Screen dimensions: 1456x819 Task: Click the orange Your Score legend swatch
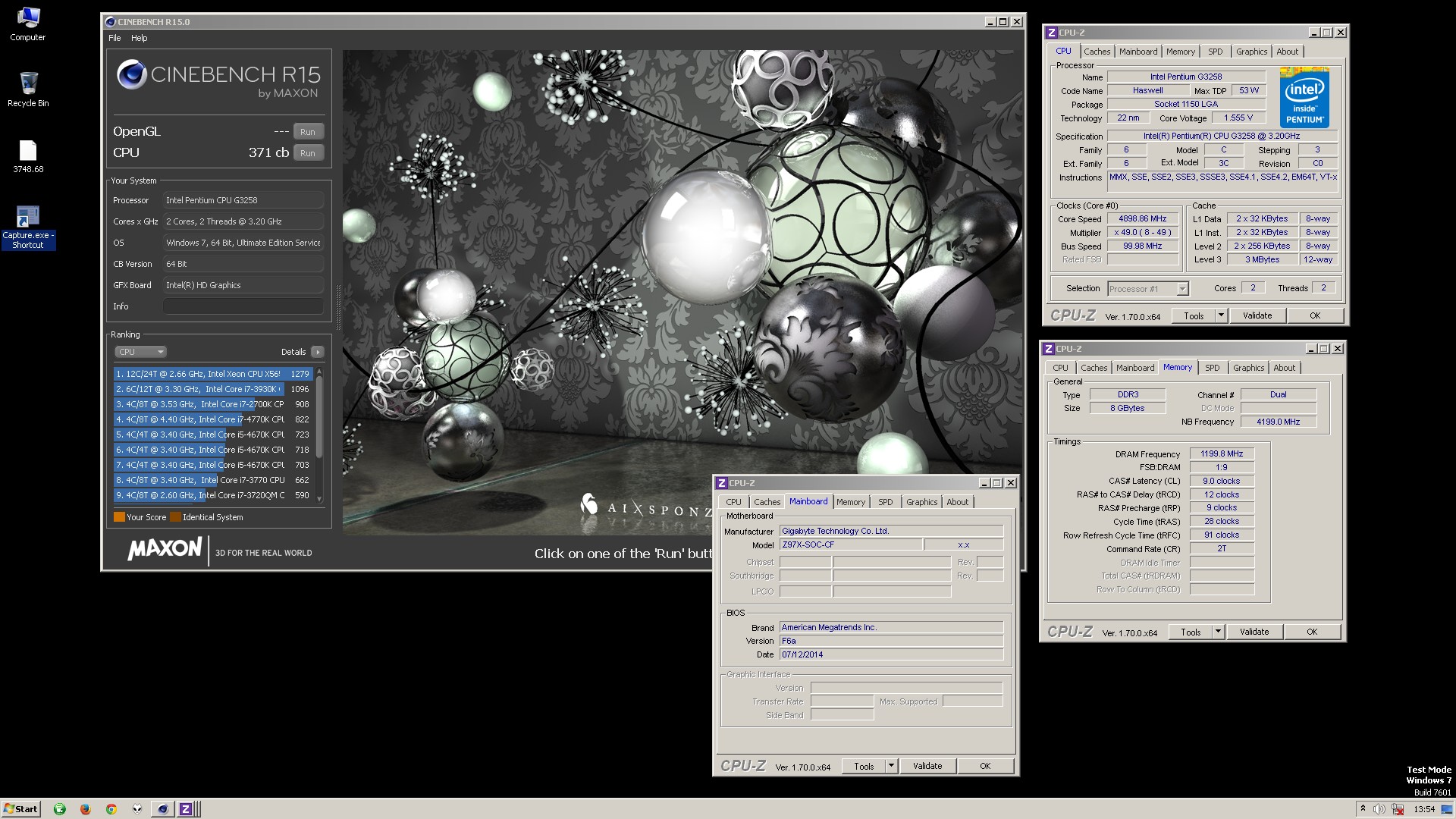119,517
